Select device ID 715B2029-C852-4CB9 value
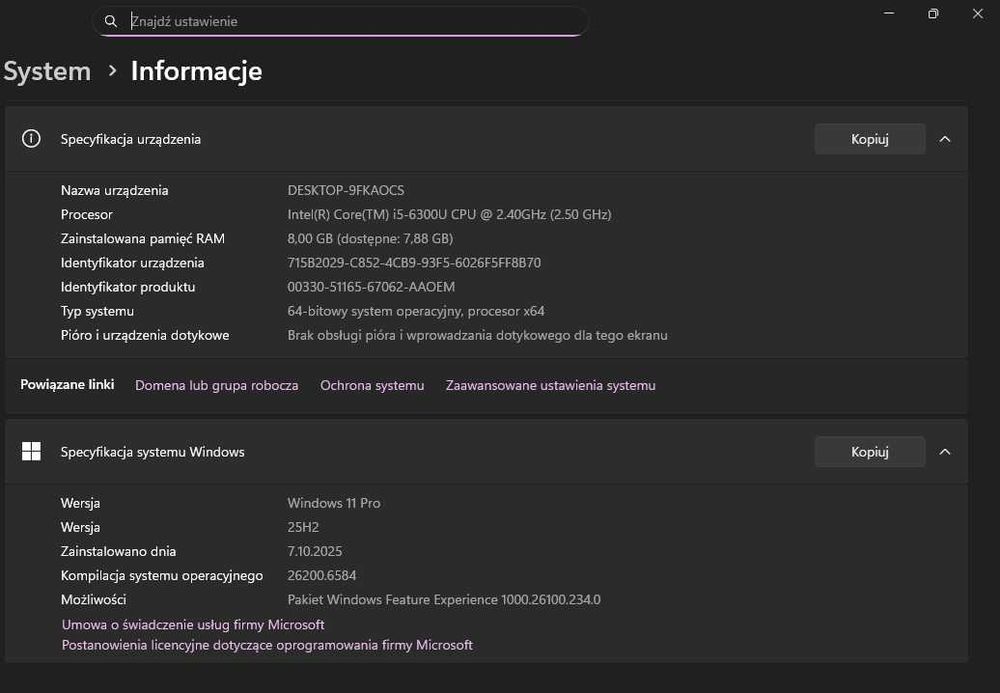The width and height of the screenshot is (1000, 693). point(414,263)
